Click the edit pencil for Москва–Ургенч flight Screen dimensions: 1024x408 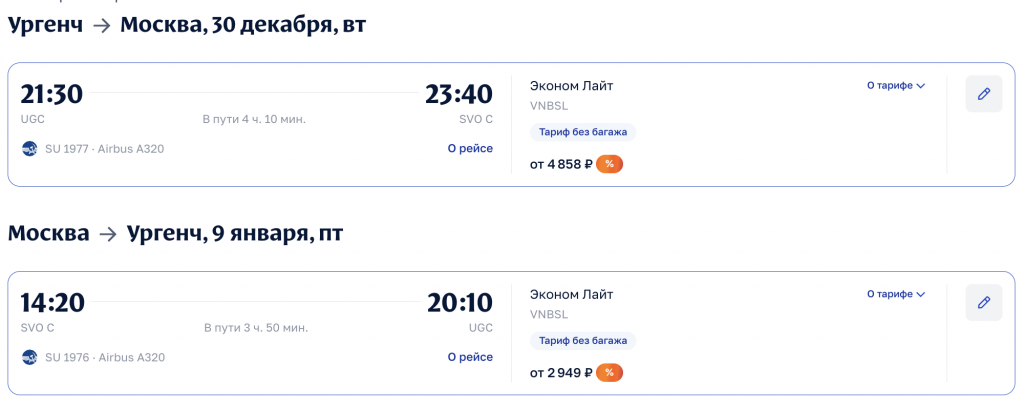(983, 302)
